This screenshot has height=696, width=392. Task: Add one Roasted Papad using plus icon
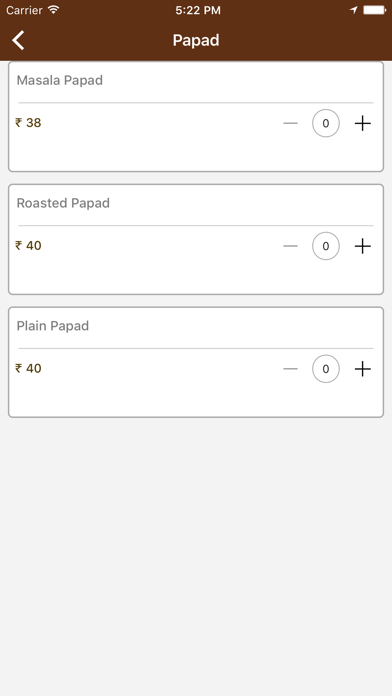(x=363, y=246)
